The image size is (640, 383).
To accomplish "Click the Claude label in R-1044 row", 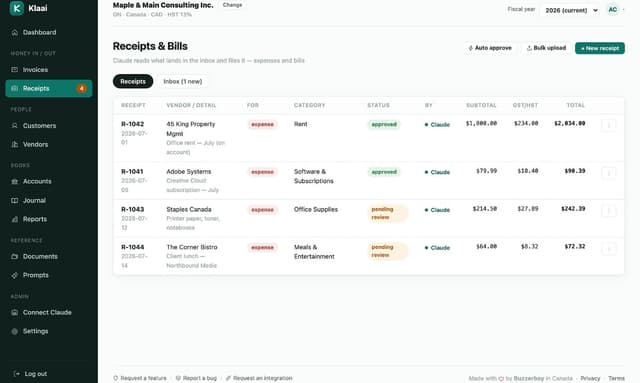I will (x=440, y=248).
